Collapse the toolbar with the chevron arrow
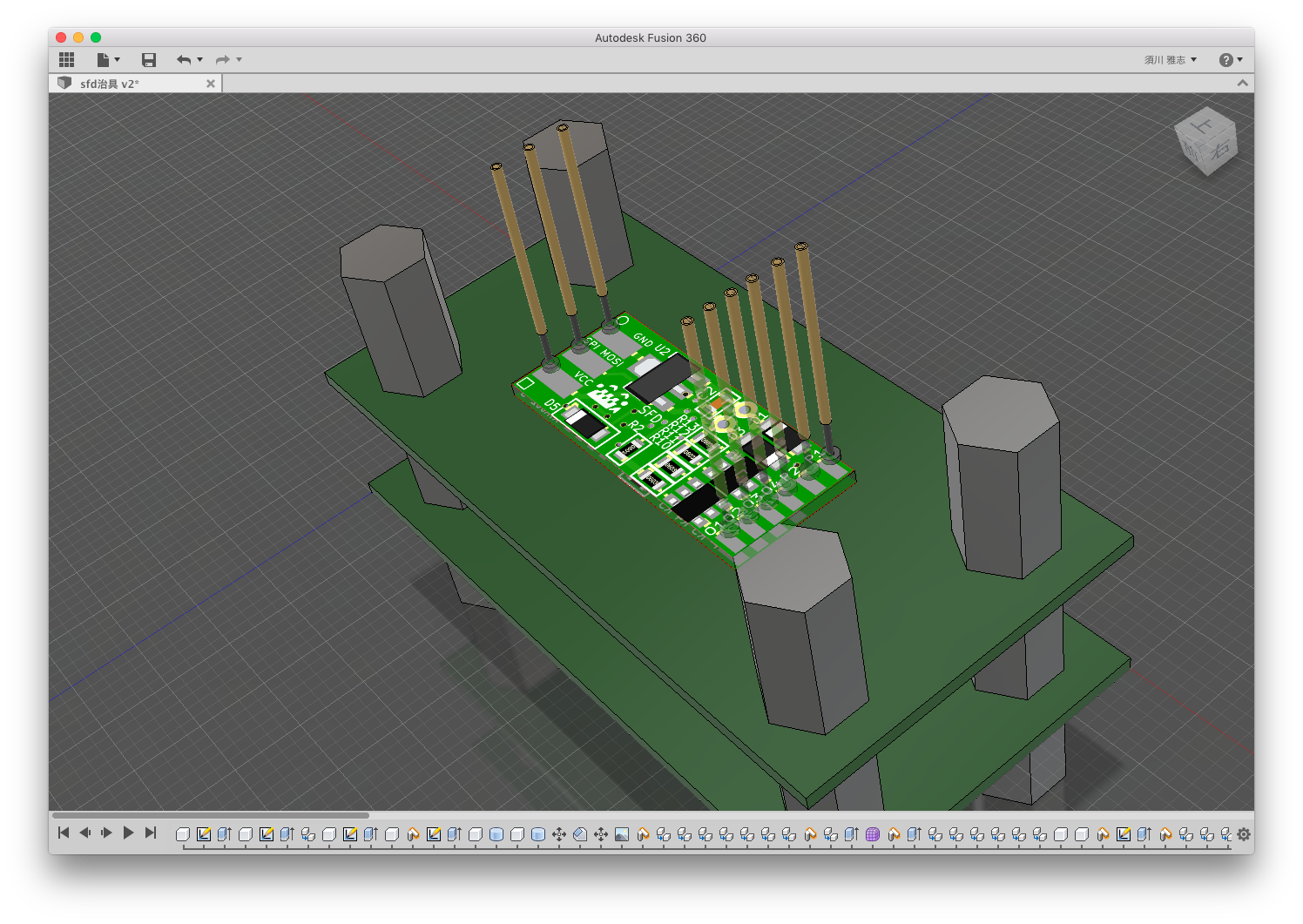The width and height of the screenshot is (1303, 924). (1243, 83)
